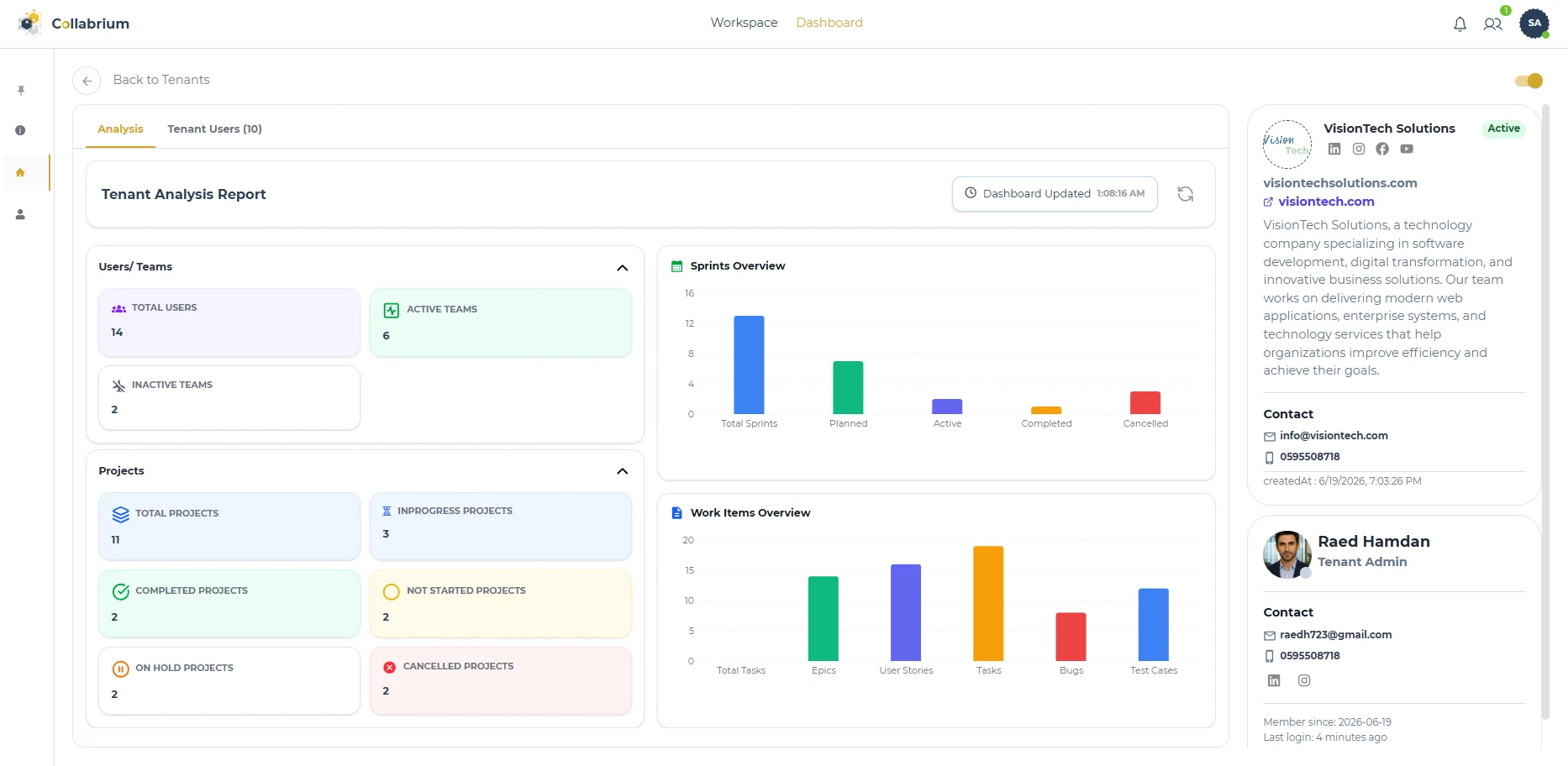Open the info icon in sidebar
This screenshot has height=766, width=1568.
[x=20, y=130]
